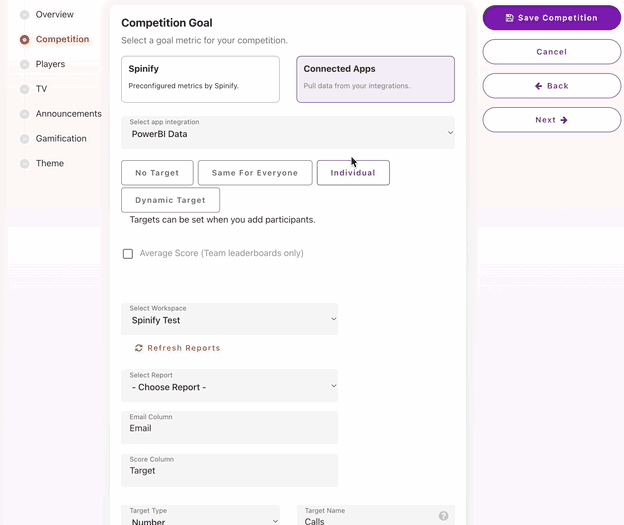Open the Announcements section
The height and width of the screenshot is (525, 624).
(x=68, y=114)
